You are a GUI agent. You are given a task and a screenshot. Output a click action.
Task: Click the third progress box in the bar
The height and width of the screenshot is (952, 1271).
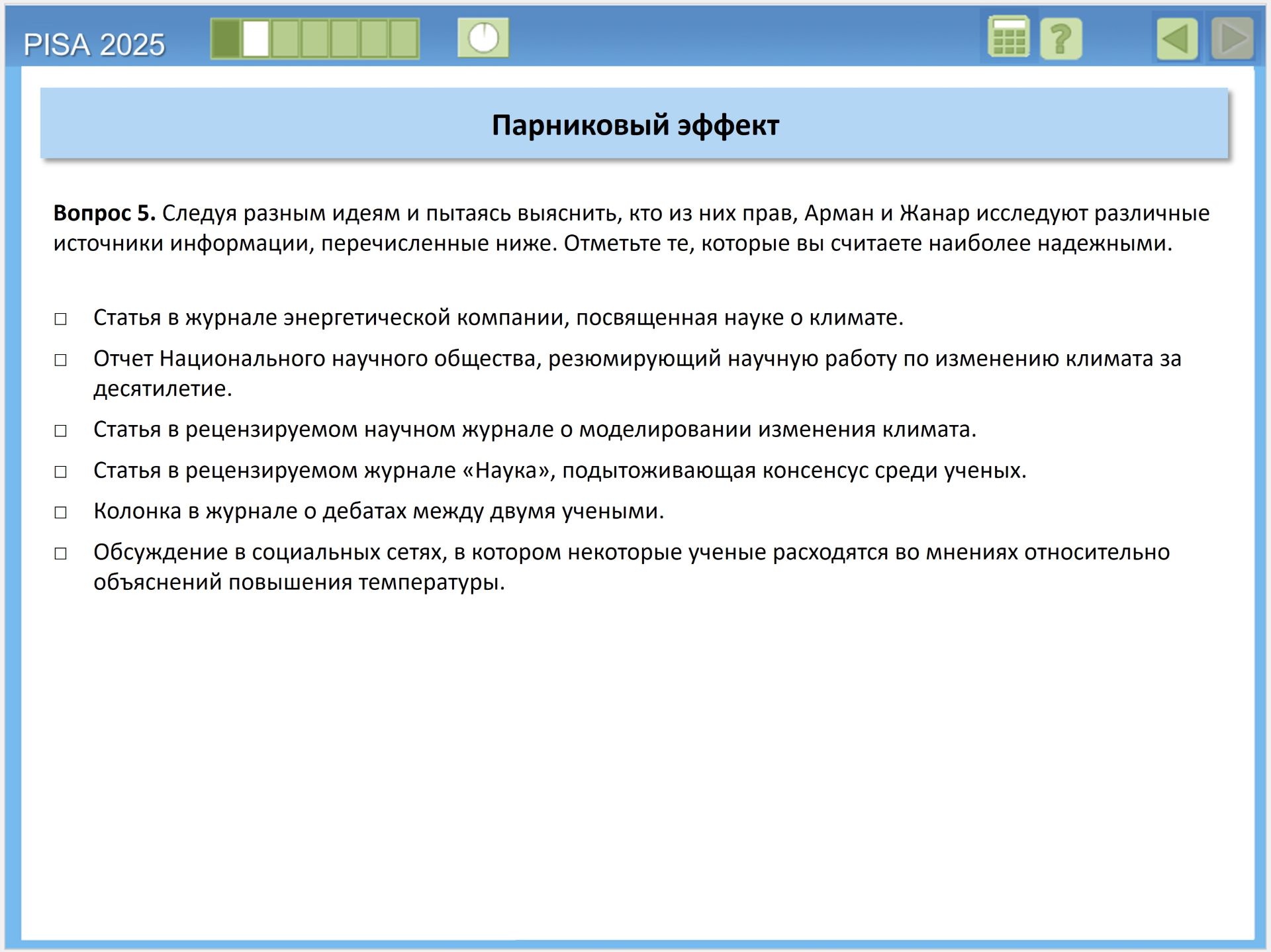coord(285,38)
